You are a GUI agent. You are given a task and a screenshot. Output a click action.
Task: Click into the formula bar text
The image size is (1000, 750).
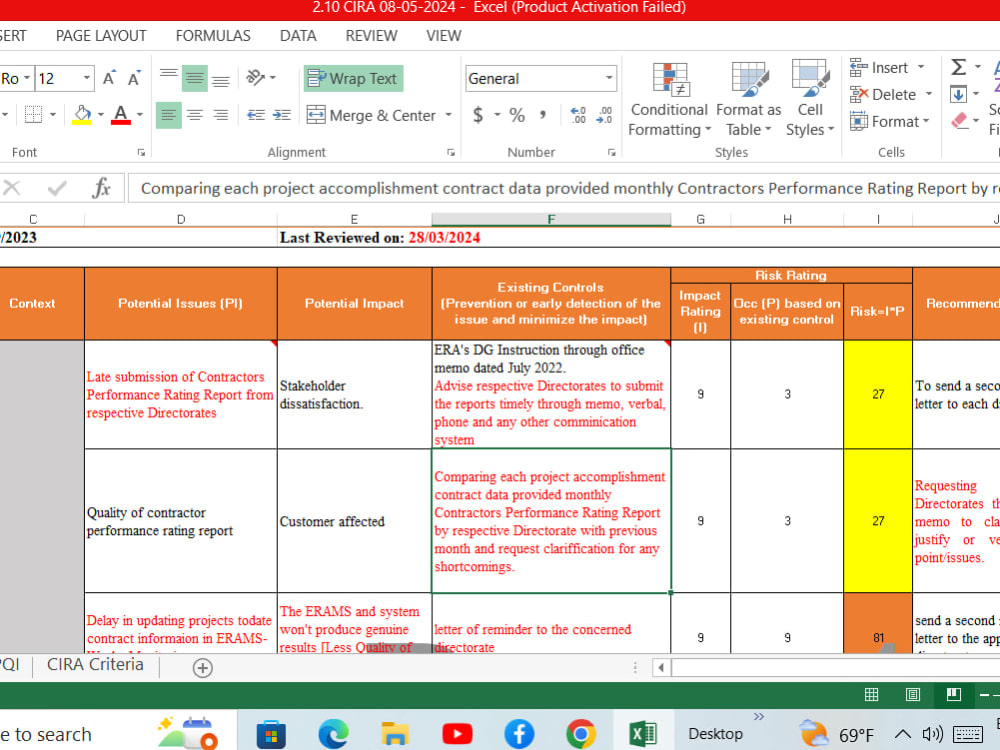pyautogui.click(x=564, y=189)
